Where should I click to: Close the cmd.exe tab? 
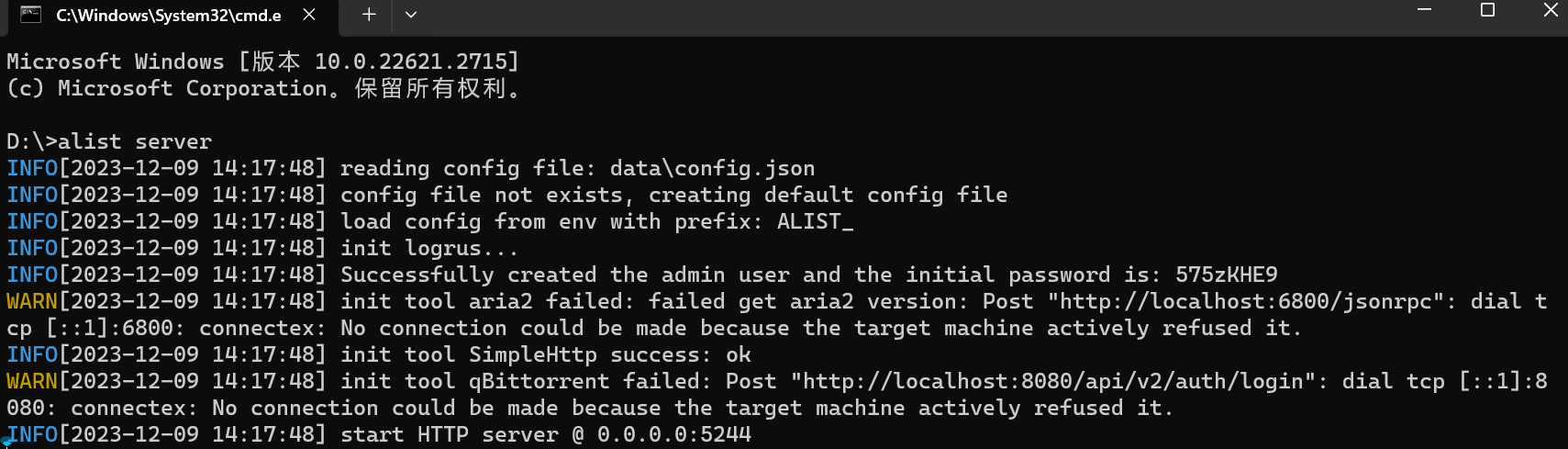click(x=309, y=15)
